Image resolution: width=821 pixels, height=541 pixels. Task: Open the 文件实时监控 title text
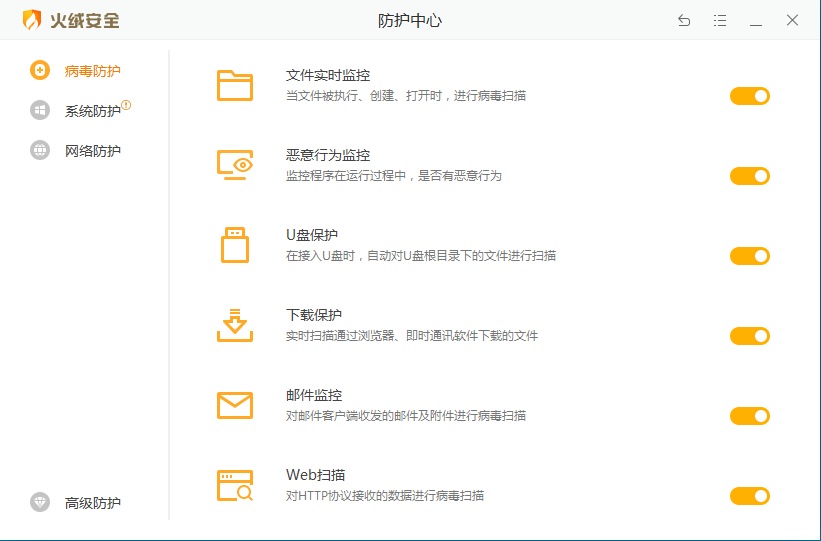(328, 75)
